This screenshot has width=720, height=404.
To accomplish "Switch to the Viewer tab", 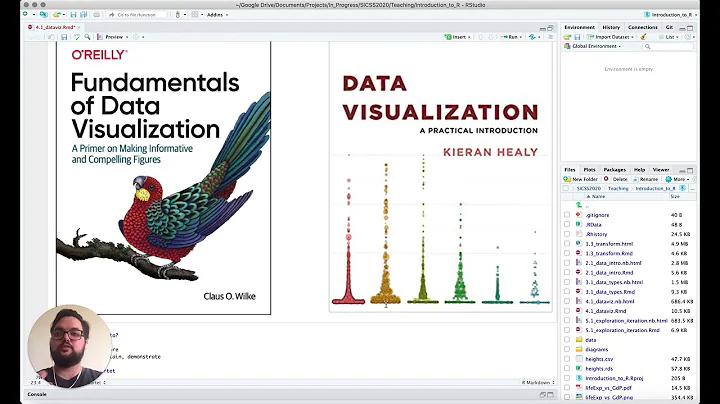I will 661,170.
